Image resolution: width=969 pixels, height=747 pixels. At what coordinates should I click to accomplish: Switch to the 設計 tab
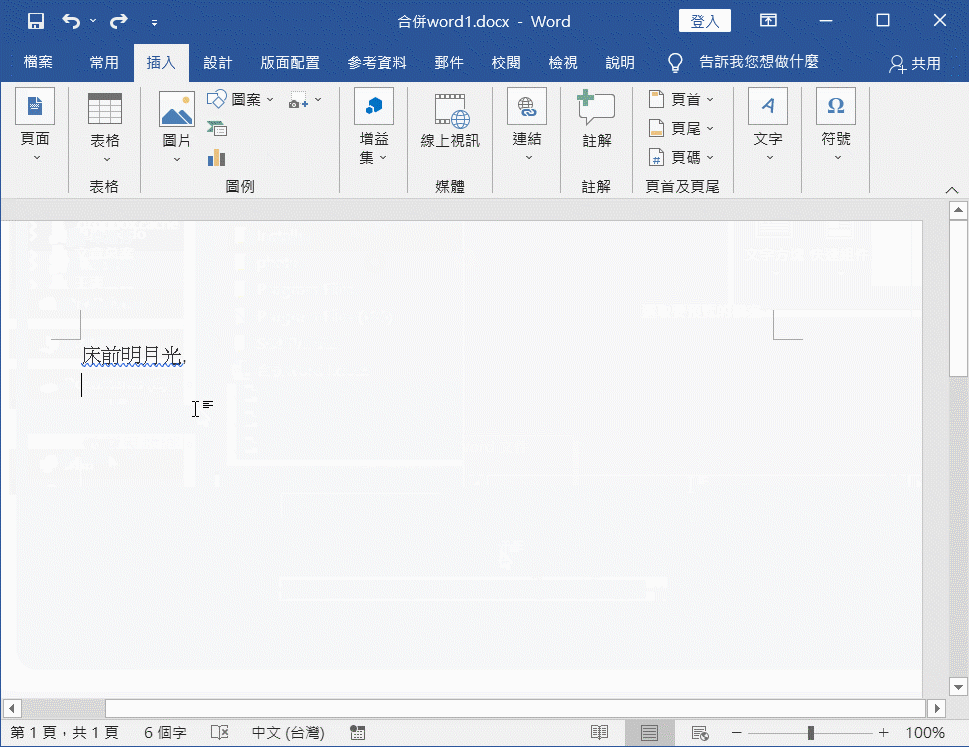217,63
